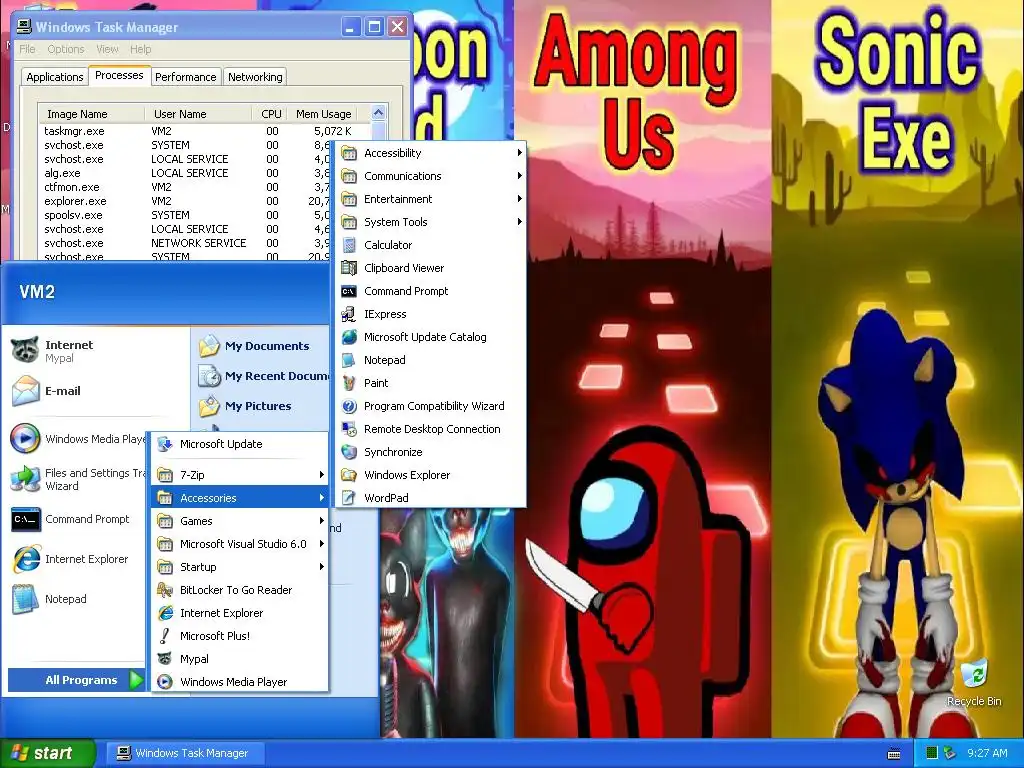1024x768 pixels.
Task: Click the Start button
Action: tap(48, 753)
